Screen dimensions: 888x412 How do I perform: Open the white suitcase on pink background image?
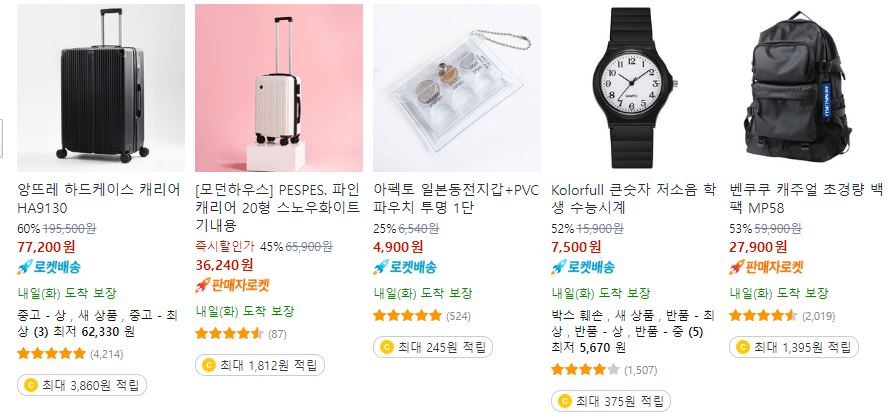(x=279, y=88)
